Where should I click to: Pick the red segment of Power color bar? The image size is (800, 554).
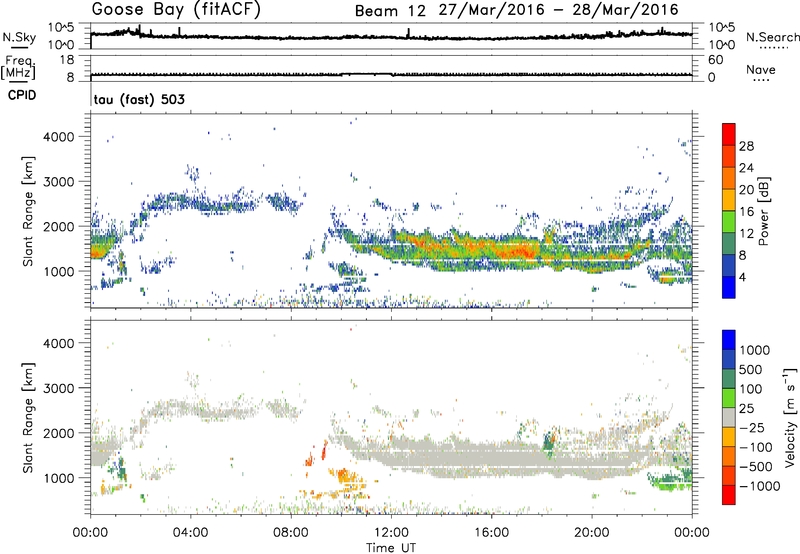click(729, 134)
